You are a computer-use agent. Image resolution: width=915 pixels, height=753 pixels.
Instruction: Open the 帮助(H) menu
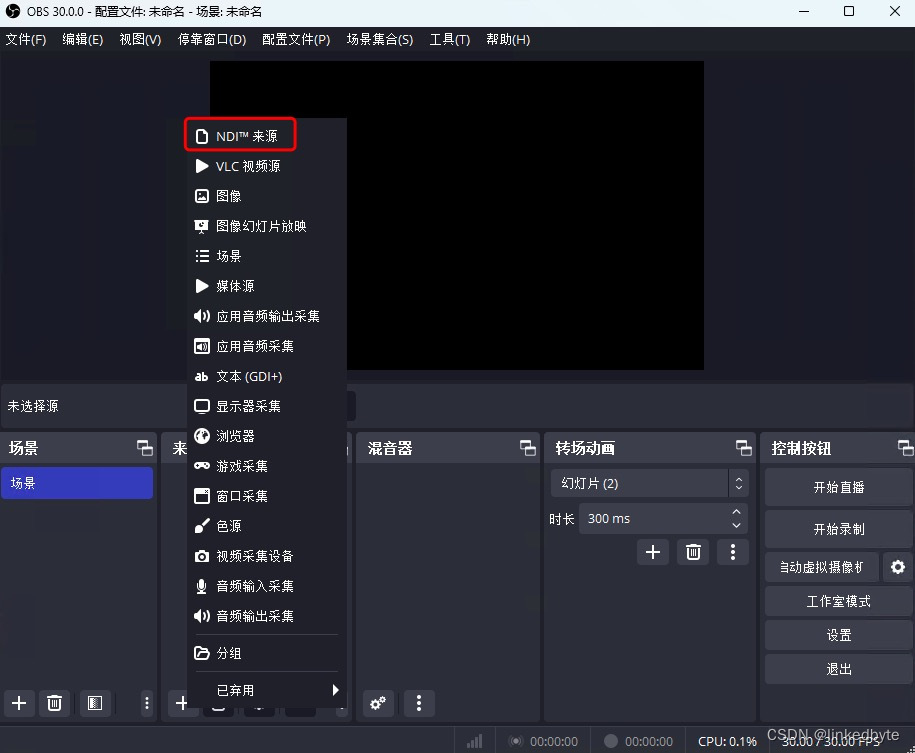point(508,40)
